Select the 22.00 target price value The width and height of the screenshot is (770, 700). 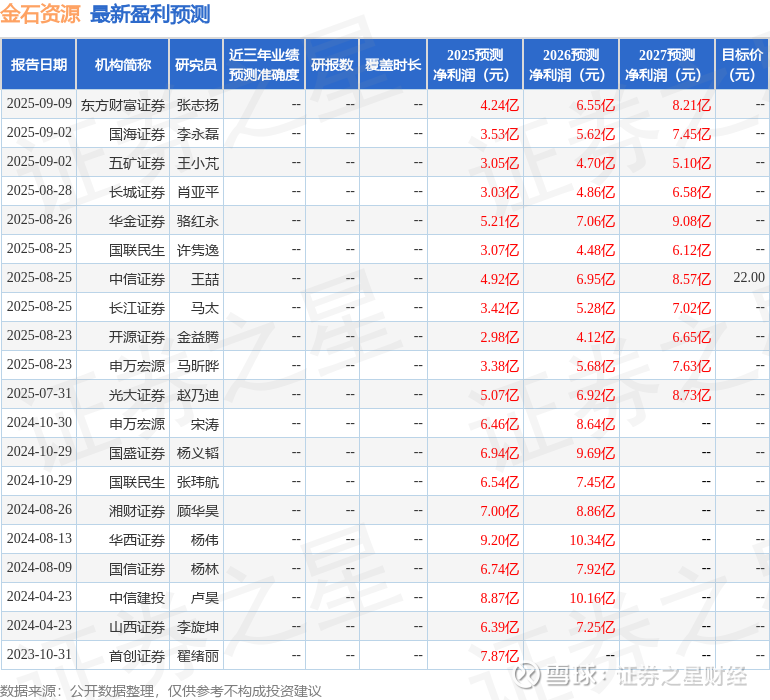(x=749, y=278)
